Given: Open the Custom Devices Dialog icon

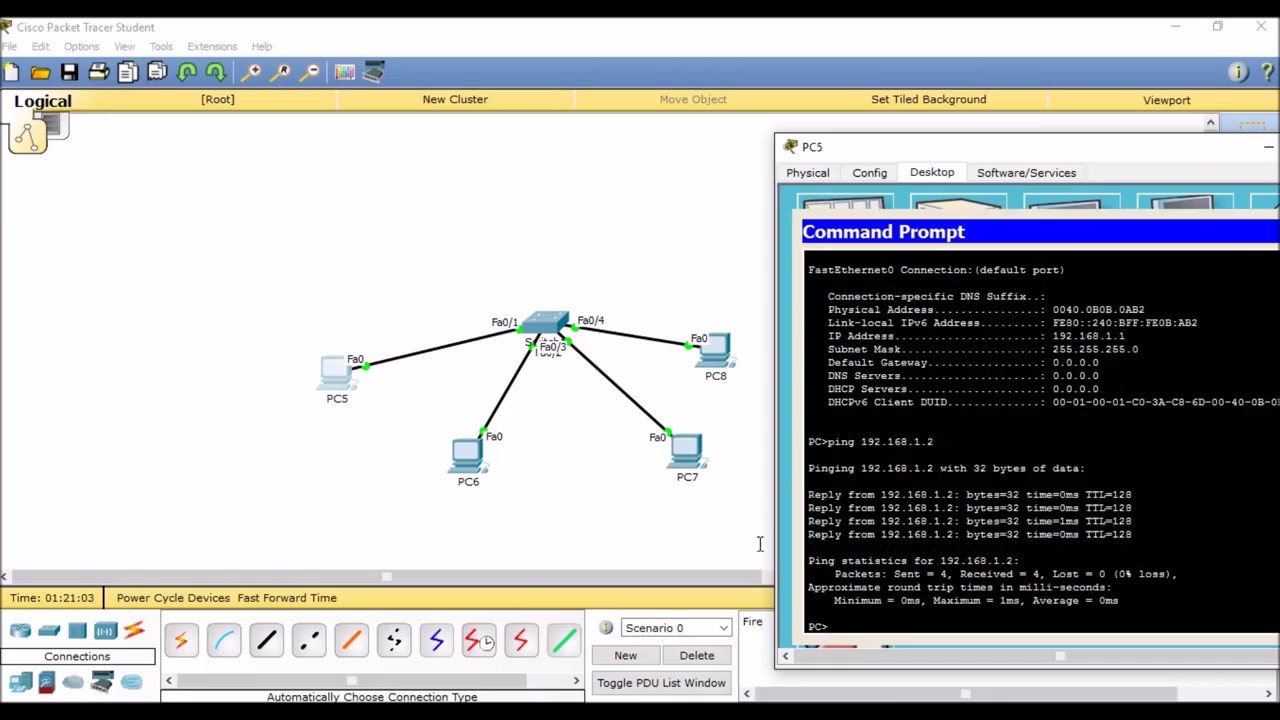Looking at the screenshot, I should 374,72.
